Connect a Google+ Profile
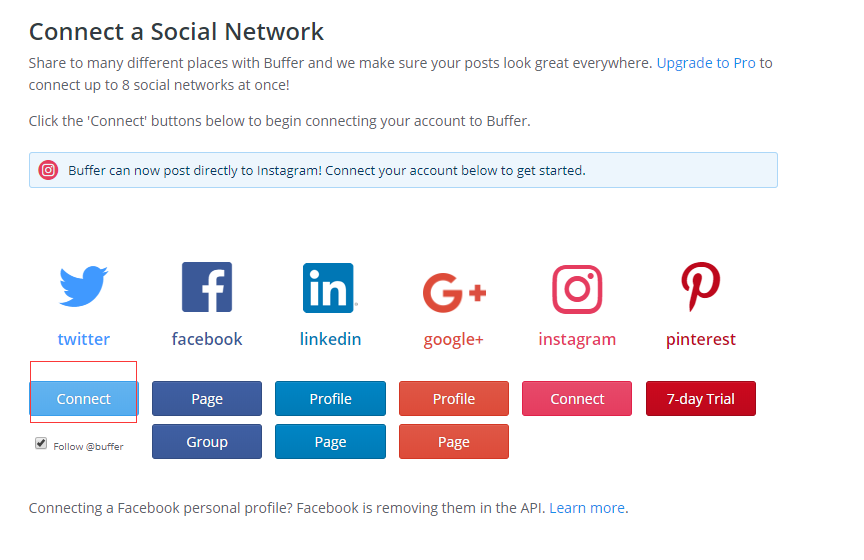 (x=454, y=399)
